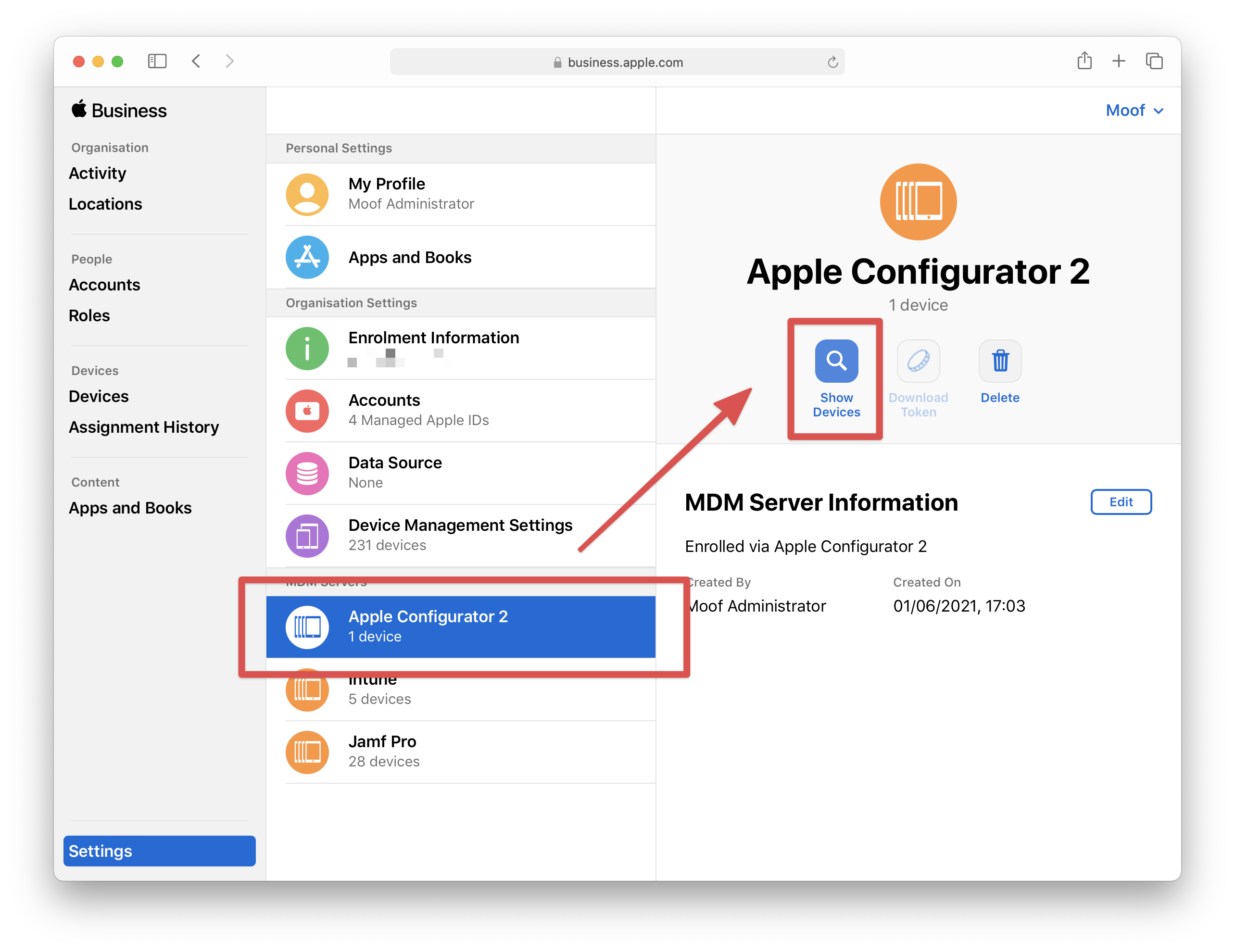1235x952 pixels.
Task: Click the My Profile avatar icon
Action: [307, 194]
